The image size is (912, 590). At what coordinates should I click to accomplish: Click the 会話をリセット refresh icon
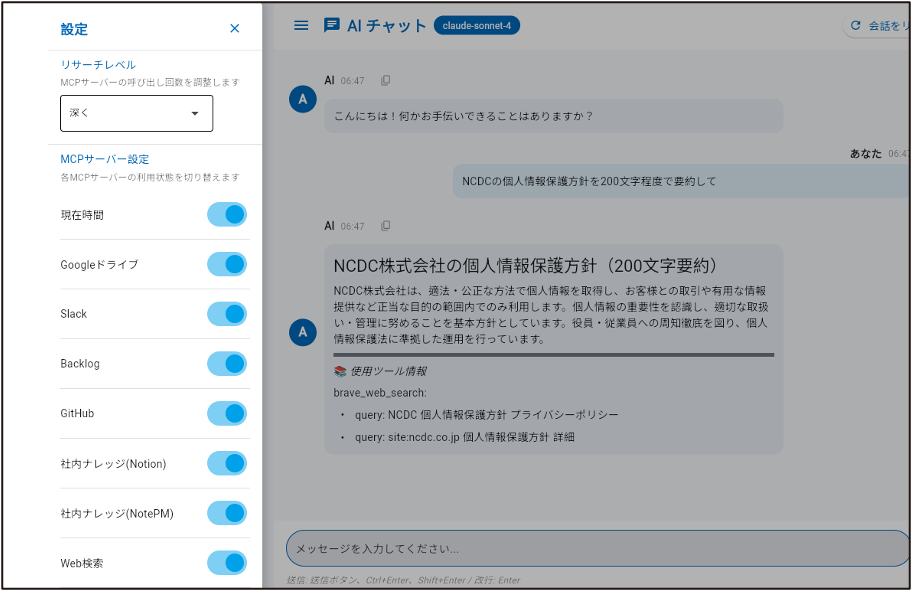click(855, 26)
